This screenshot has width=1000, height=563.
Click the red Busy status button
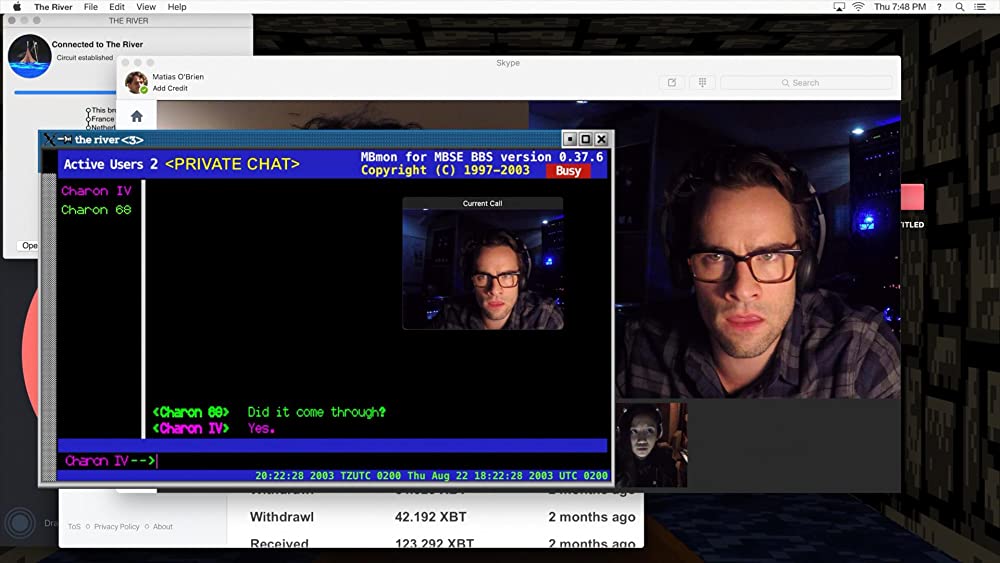tap(568, 171)
